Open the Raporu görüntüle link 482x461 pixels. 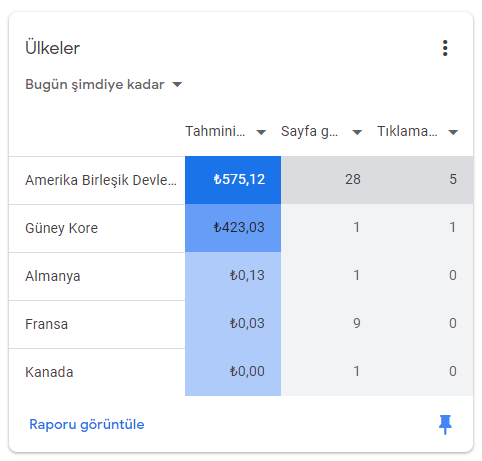(87, 424)
